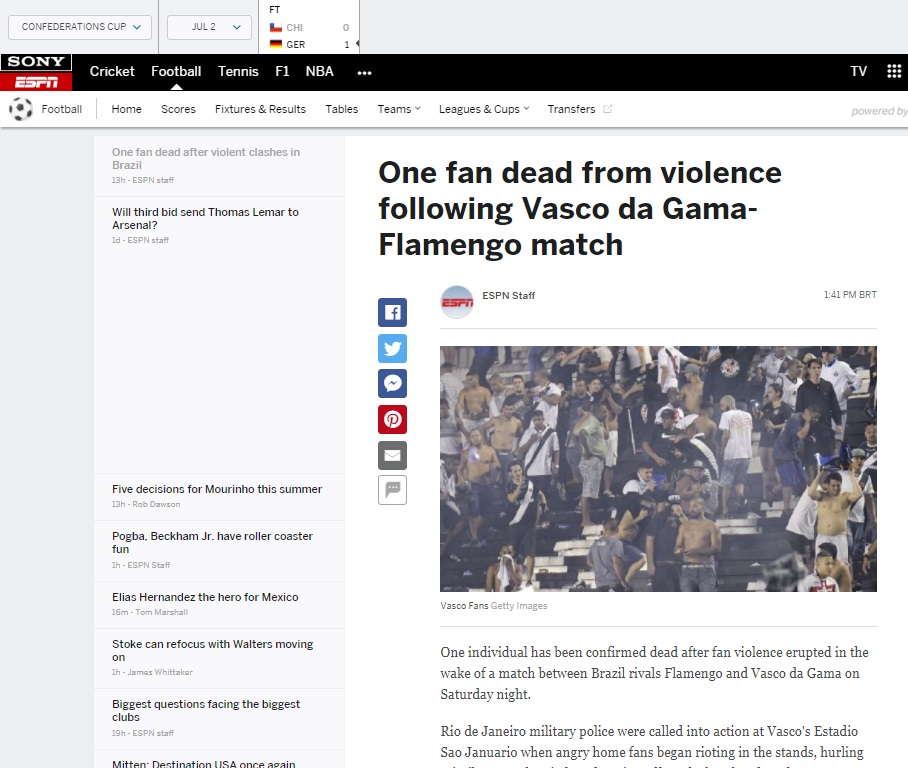The image size is (908, 768).
Task: Read Five decisions for Mourinho story
Action: click(217, 489)
